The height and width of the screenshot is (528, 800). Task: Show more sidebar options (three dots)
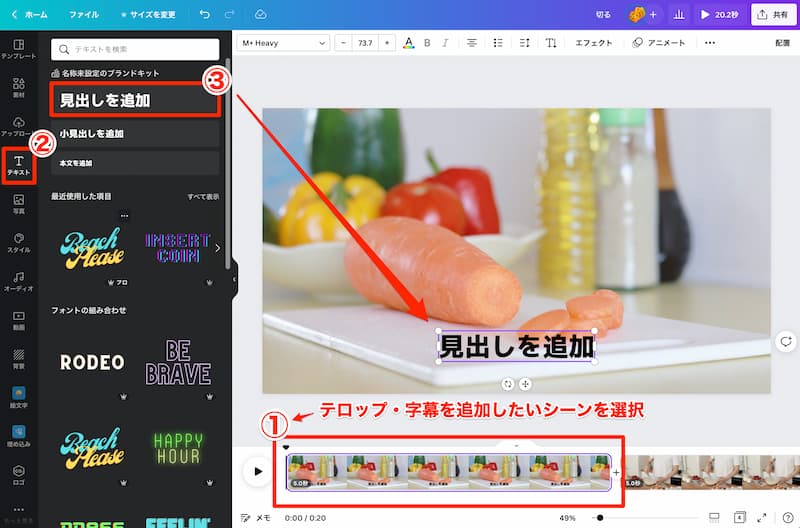click(18, 509)
